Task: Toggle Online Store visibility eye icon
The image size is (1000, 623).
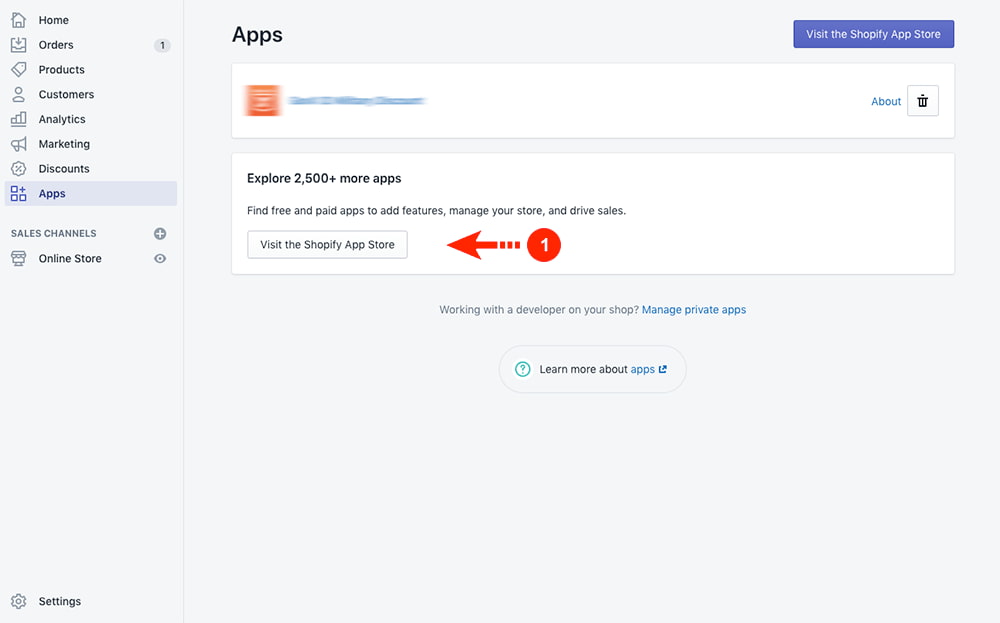Action: click(159, 258)
